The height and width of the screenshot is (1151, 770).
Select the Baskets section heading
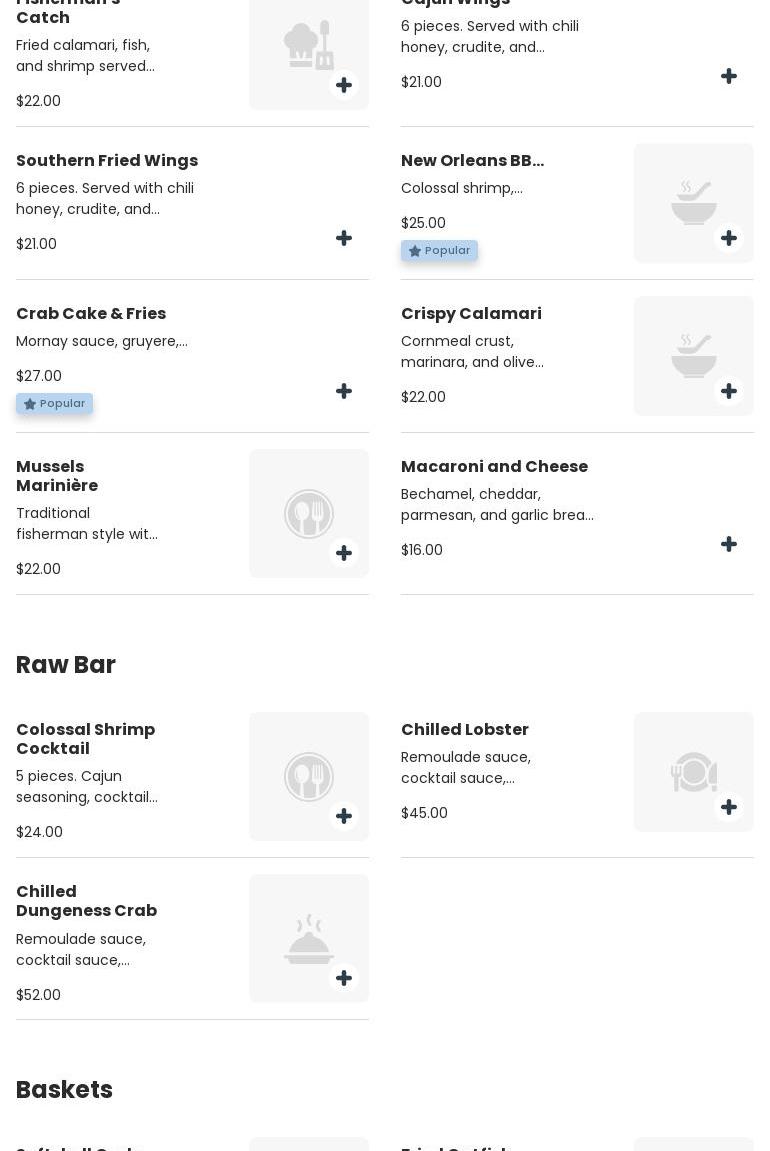pos(64,1090)
